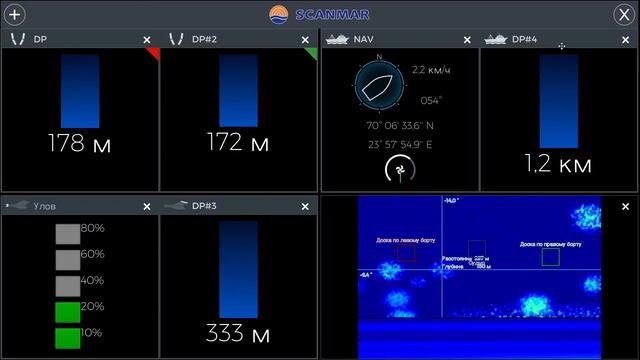Select the DP#4 panel title

[x=524, y=39]
